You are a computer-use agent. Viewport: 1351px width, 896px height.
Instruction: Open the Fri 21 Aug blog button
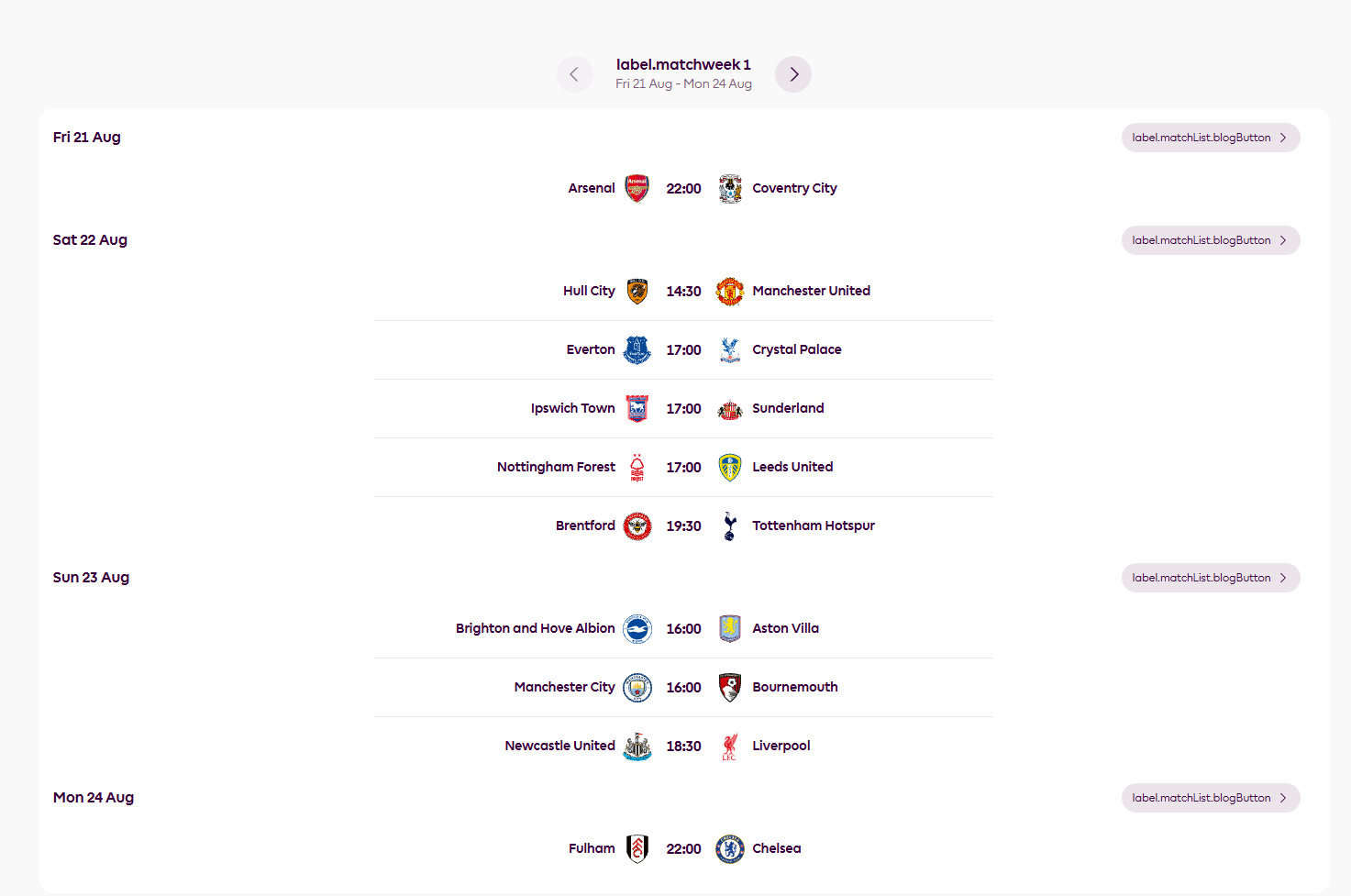coord(1211,138)
